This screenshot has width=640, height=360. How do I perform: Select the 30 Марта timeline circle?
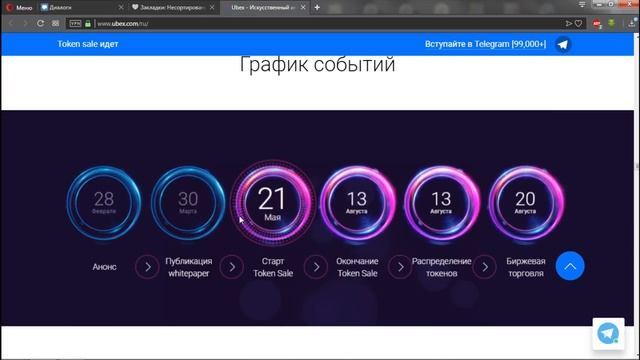188,203
